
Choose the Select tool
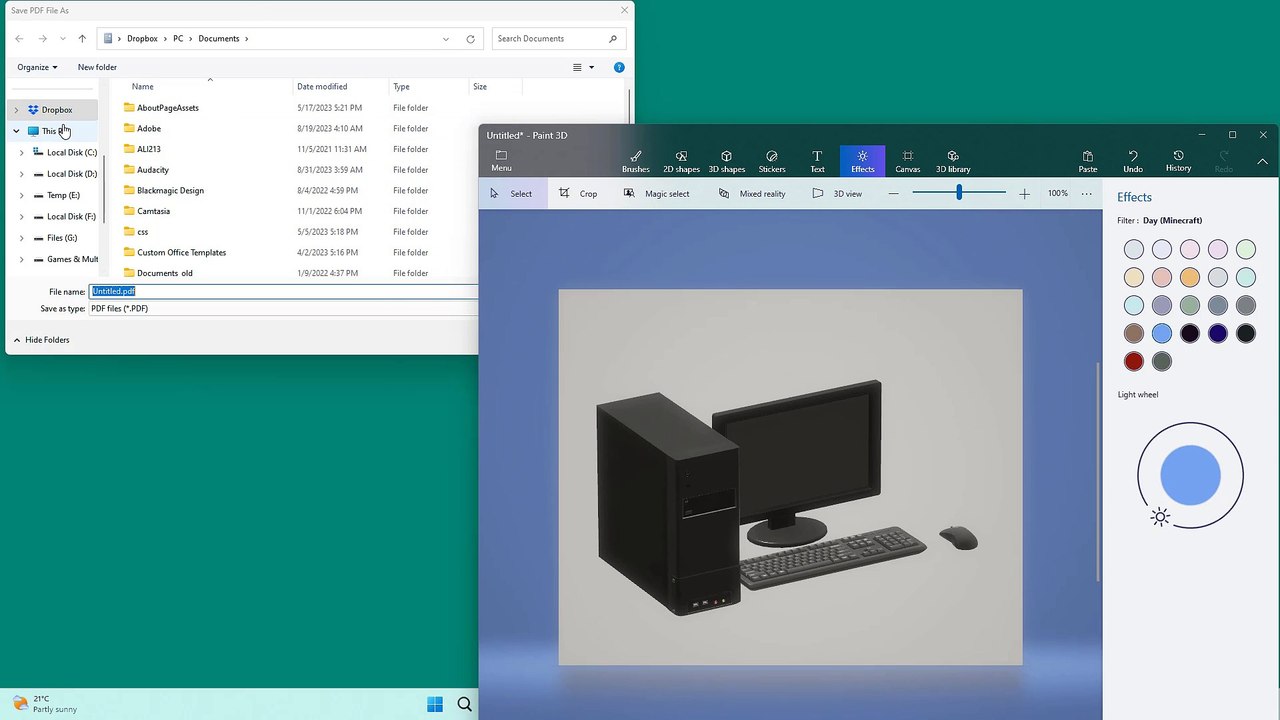(512, 193)
